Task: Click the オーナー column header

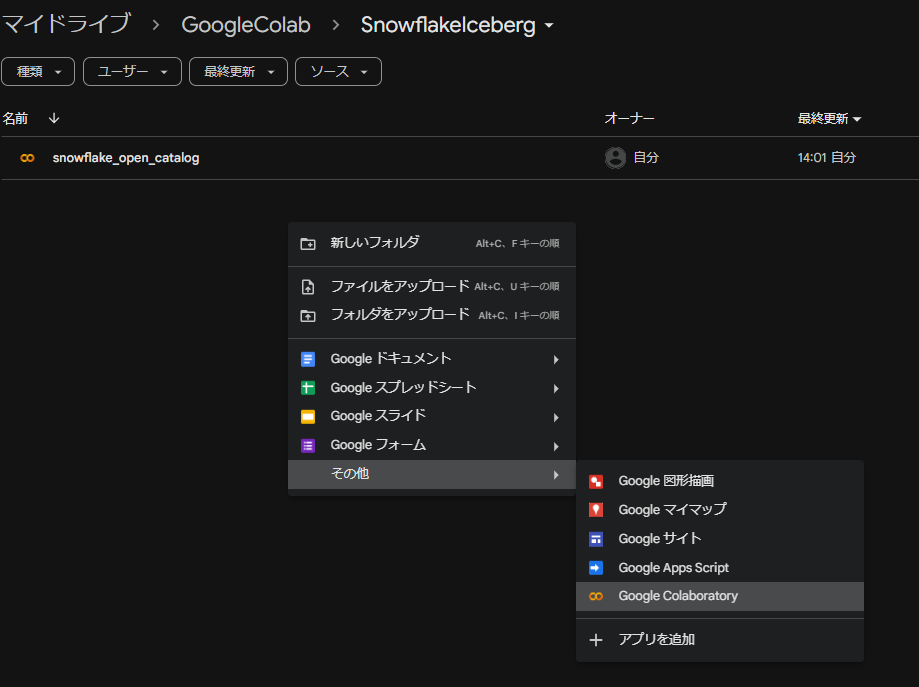Action: (x=629, y=118)
